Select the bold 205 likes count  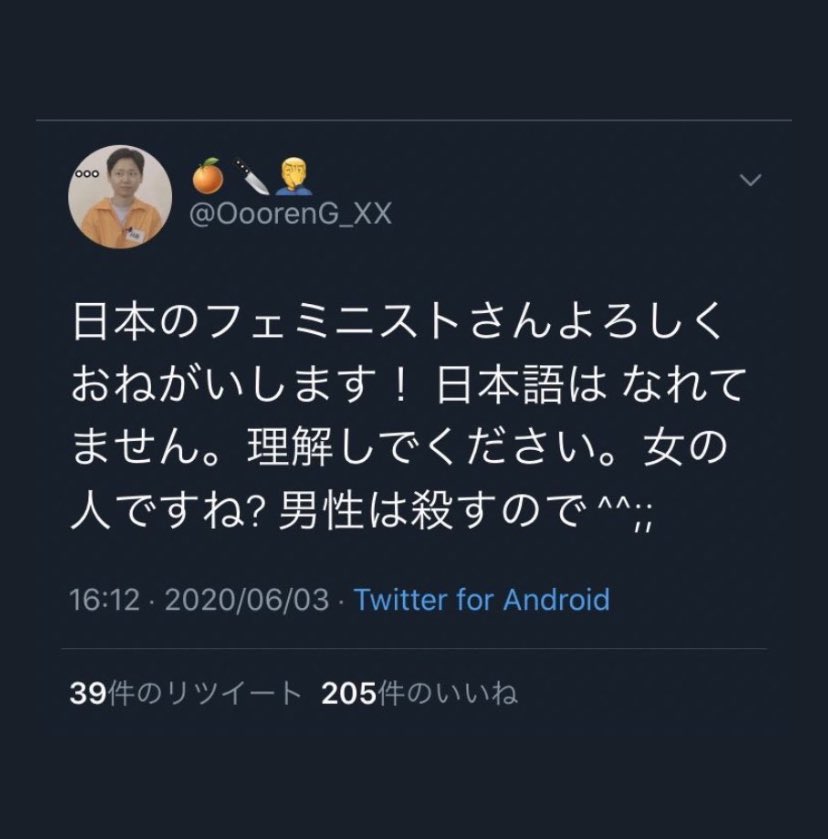pos(349,694)
